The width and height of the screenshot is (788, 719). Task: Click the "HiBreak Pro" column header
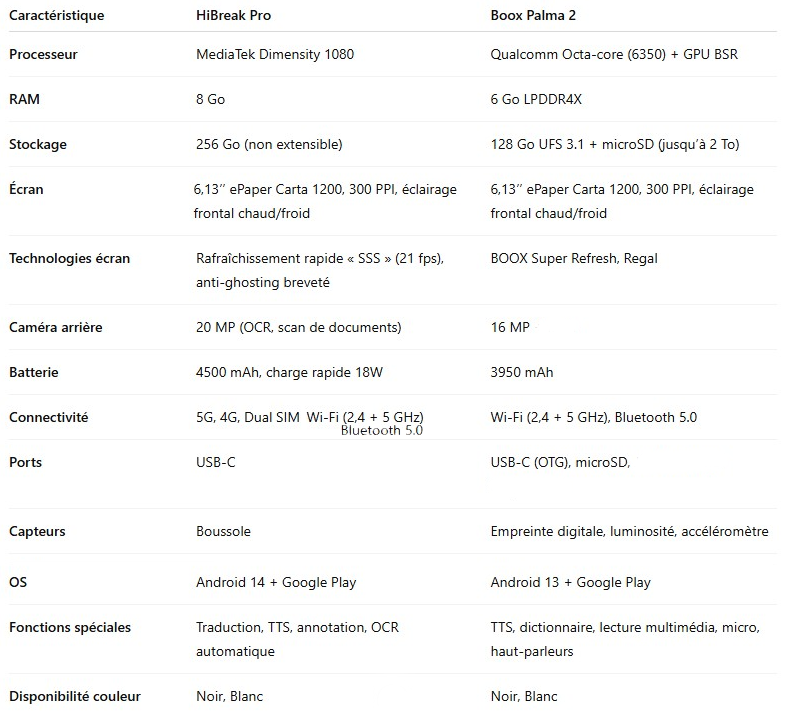233,15
